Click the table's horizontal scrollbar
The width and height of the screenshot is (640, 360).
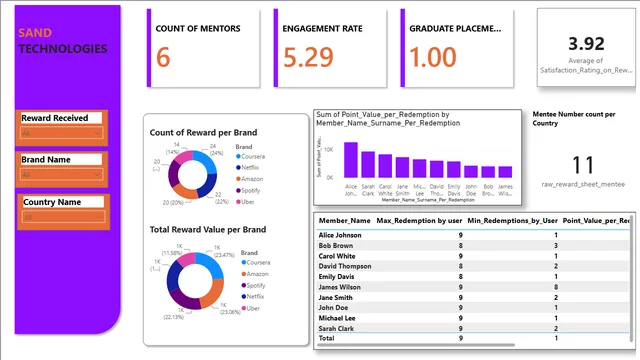point(416,345)
